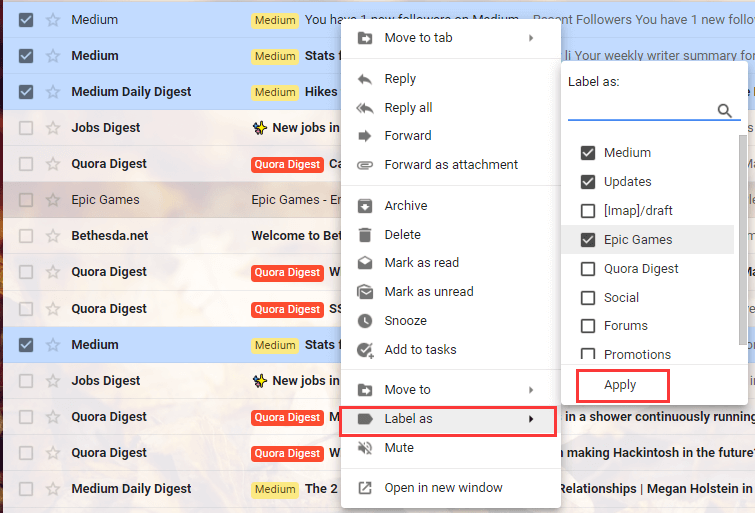The width and height of the screenshot is (755, 513).
Task: Click the Reply arrow icon
Action: pyautogui.click(x=364, y=79)
